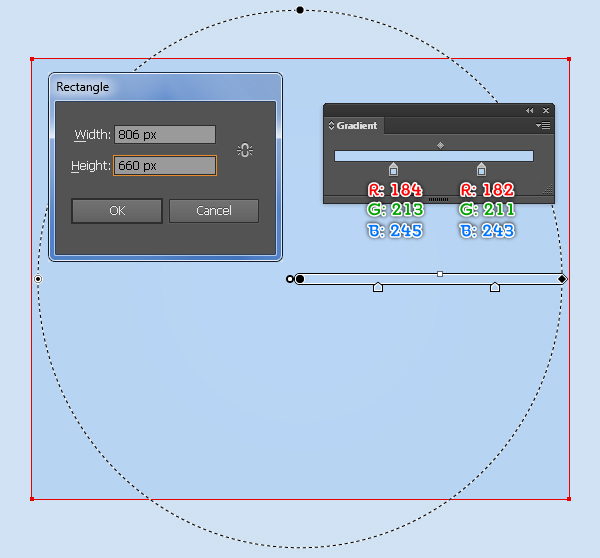The height and width of the screenshot is (558, 600).
Task: Click the Gradient panel resize grip
Action: (548, 189)
